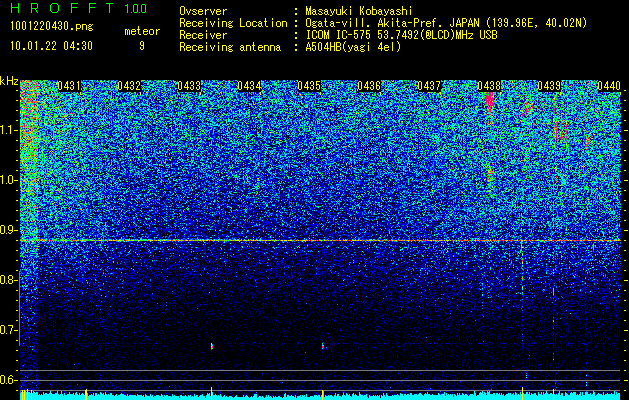Click the 0433 time label
Screen dimensions: 629x400
coord(189,86)
